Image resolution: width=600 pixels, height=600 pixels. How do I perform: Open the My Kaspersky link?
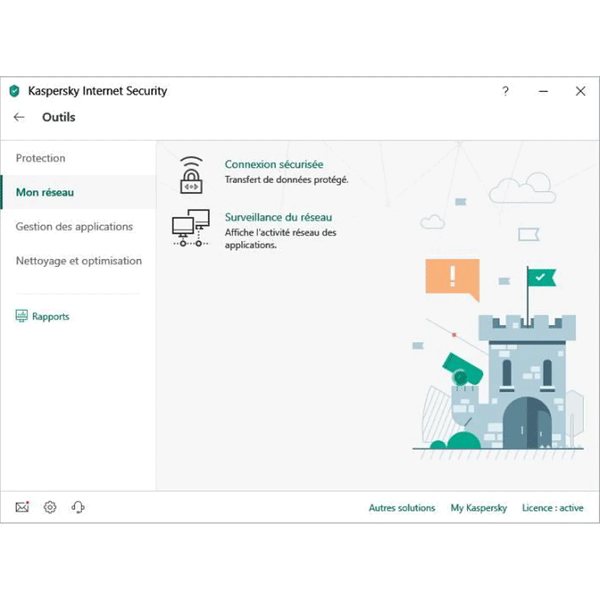[x=479, y=508]
